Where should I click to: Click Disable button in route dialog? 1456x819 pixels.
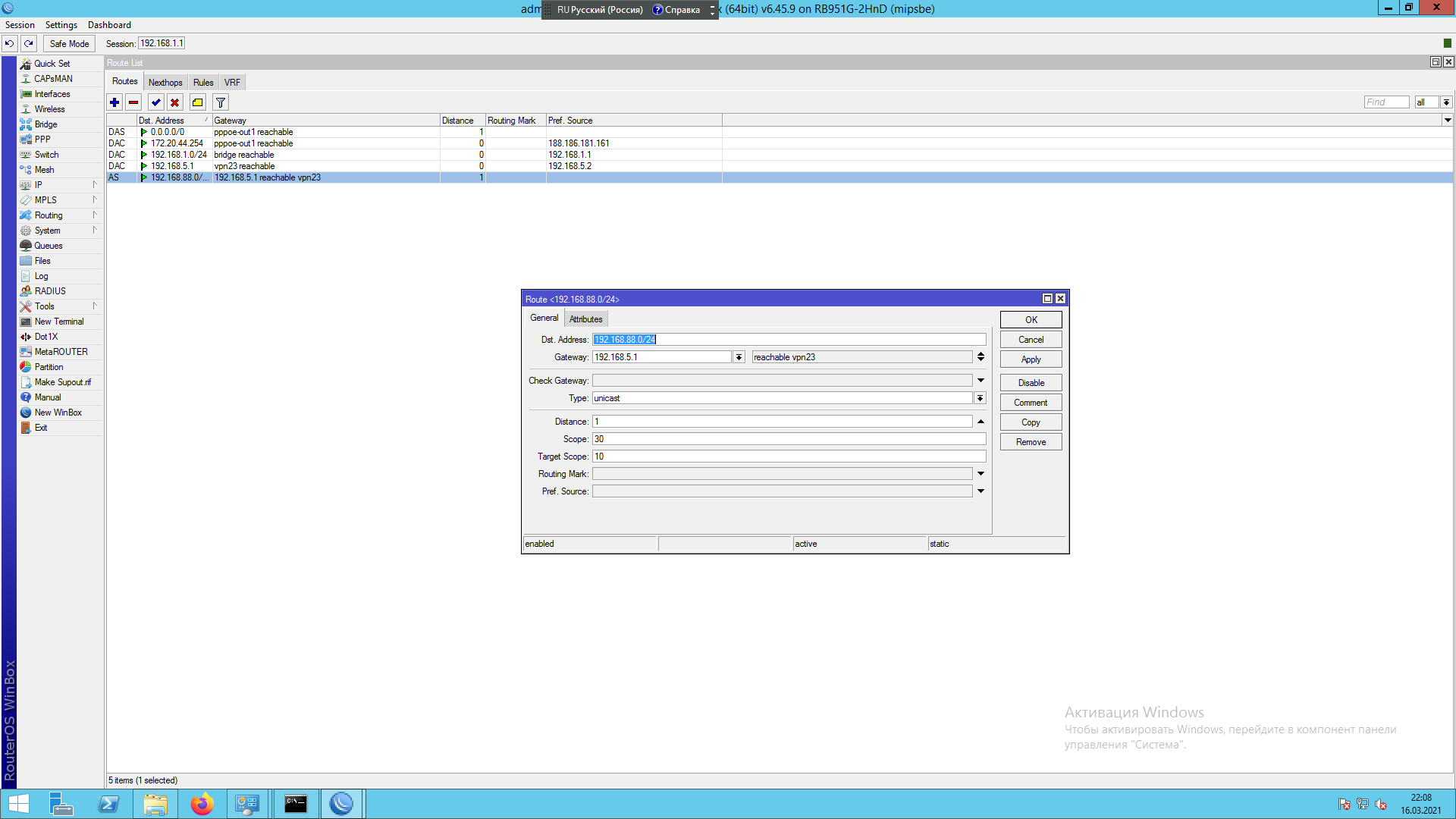(x=1030, y=381)
